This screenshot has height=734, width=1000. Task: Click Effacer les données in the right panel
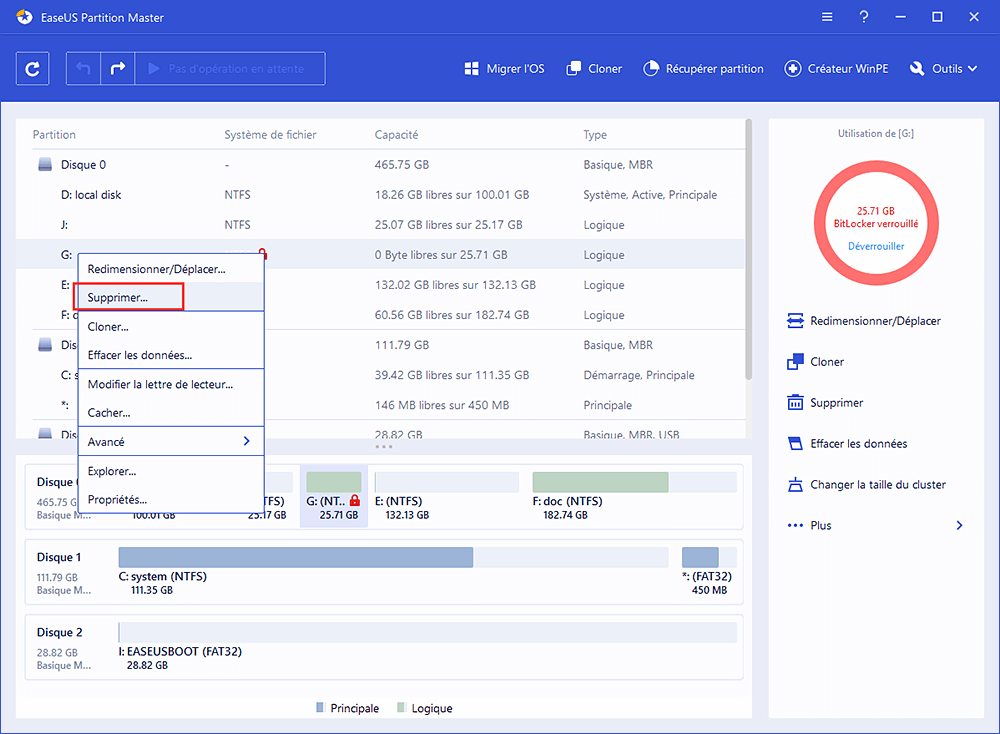tap(847, 444)
